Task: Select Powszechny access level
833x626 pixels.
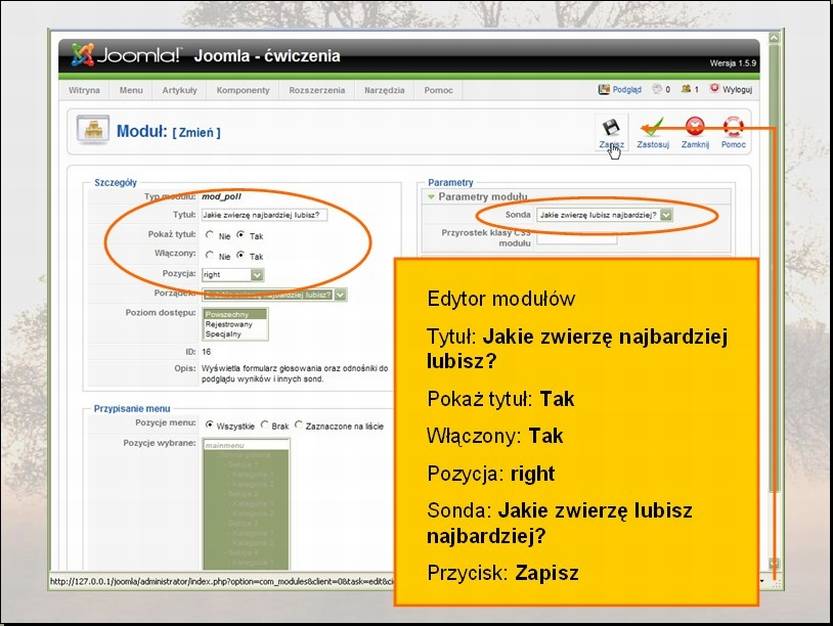Action: 235,314
